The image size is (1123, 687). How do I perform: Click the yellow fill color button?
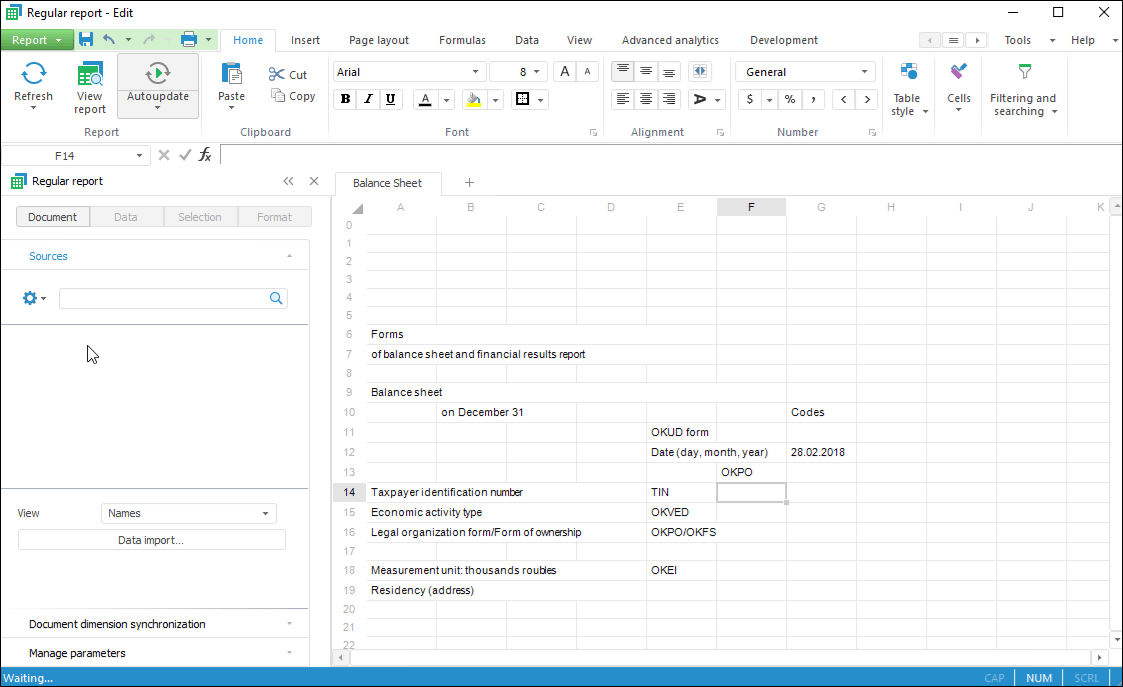tap(474, 99)
